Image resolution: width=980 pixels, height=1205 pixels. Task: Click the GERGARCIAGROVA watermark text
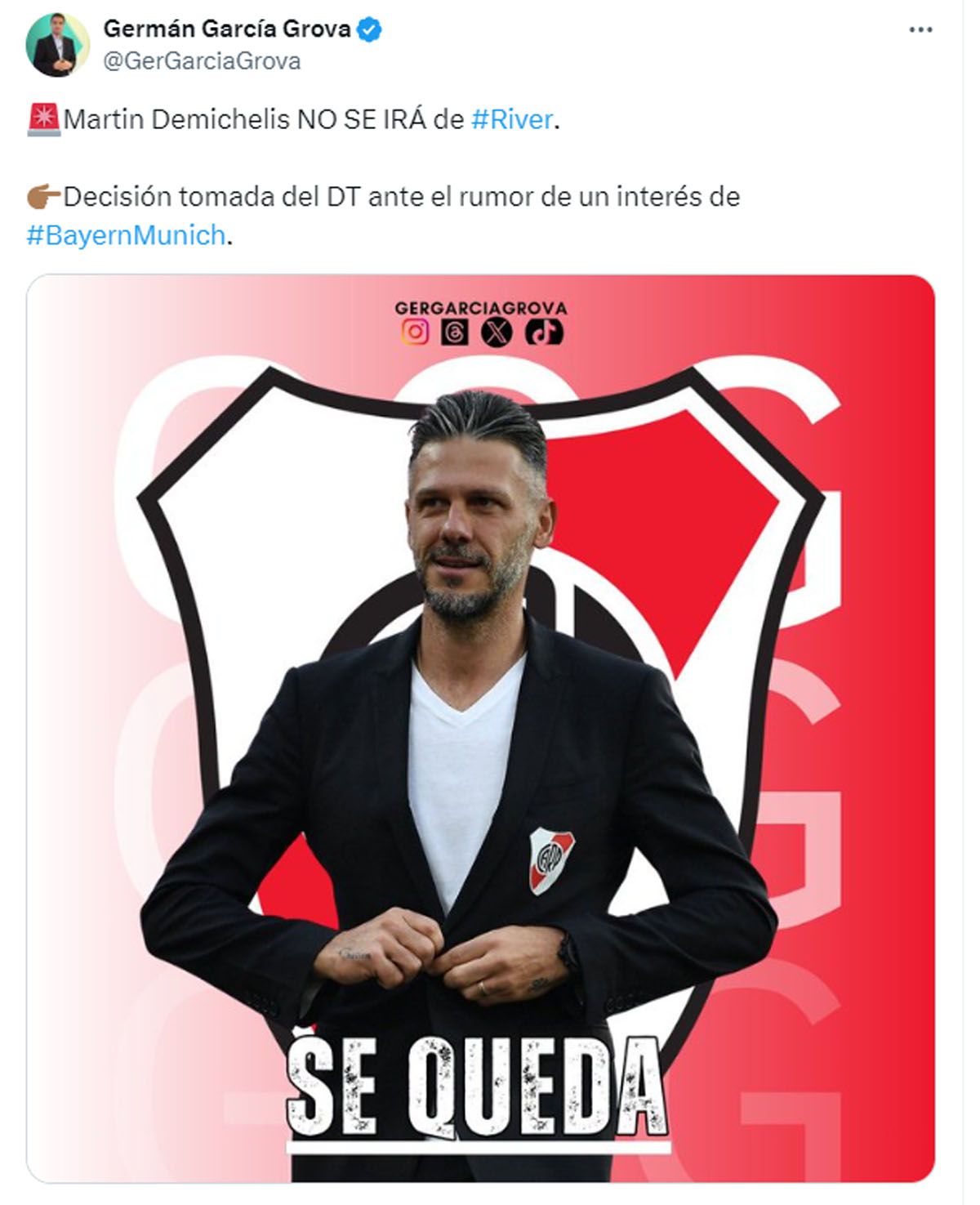[481, 308]
